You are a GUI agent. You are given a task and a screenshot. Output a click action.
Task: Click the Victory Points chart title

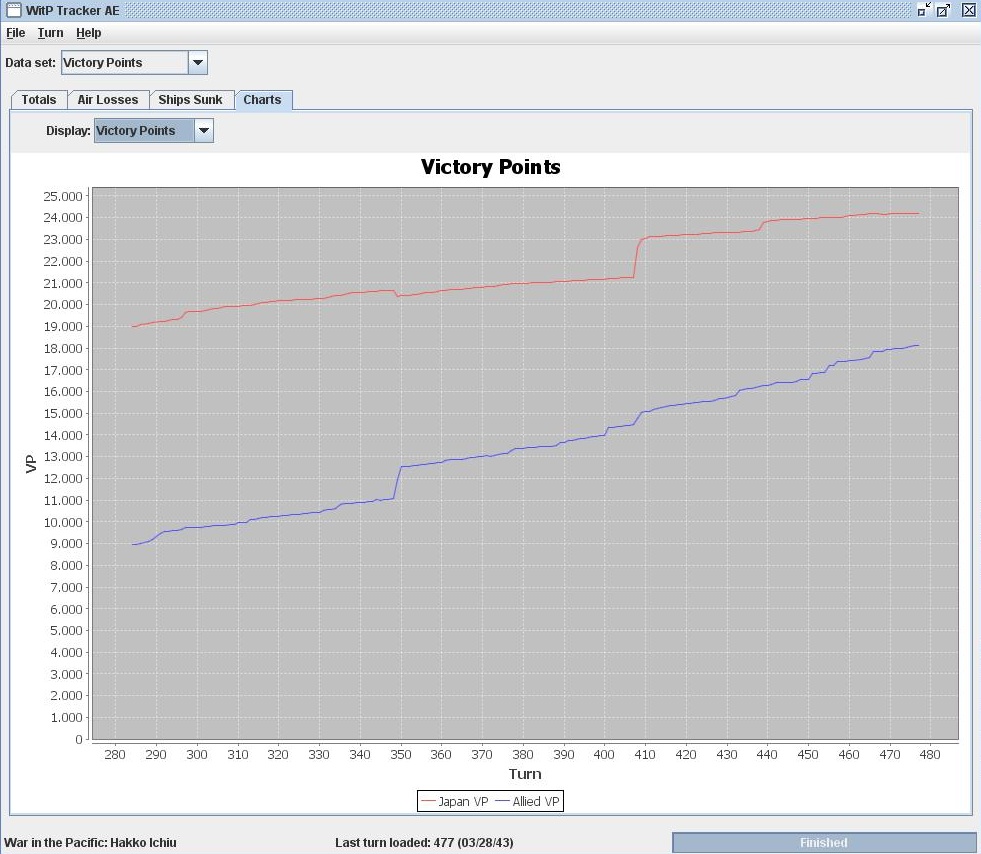pos(490,167)
